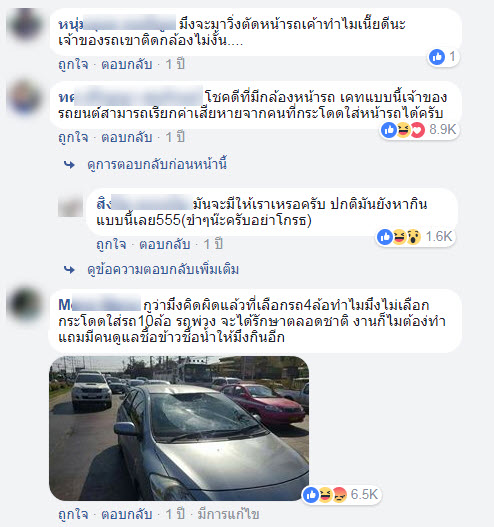Click the angry reaction icon beside 6.5K
The height and width of the screenshot is (527, 494).
(339, 495)
